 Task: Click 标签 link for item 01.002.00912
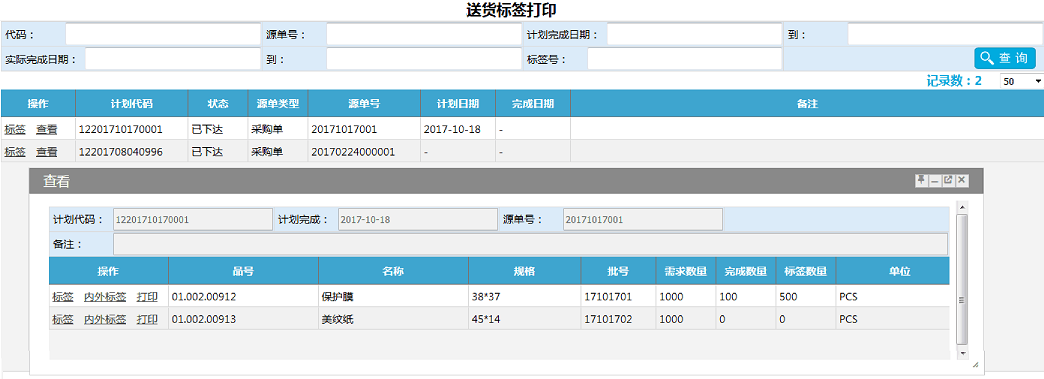[x=63, y=296]
